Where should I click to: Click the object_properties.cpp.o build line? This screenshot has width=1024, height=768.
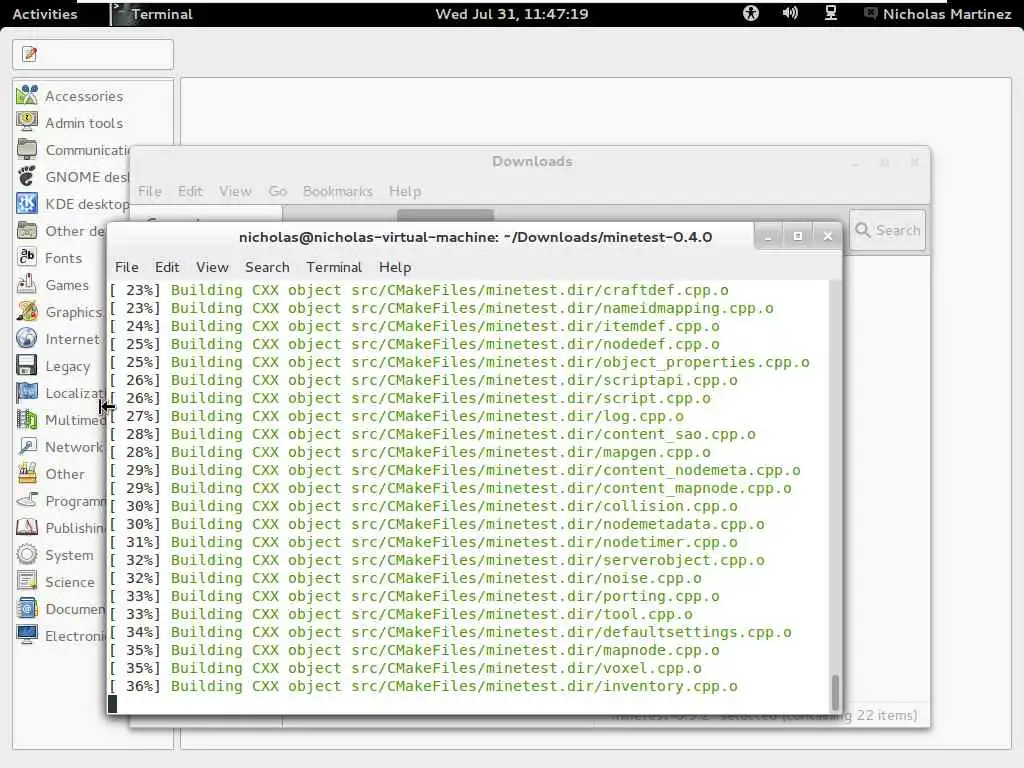click(x=459, y=362)
